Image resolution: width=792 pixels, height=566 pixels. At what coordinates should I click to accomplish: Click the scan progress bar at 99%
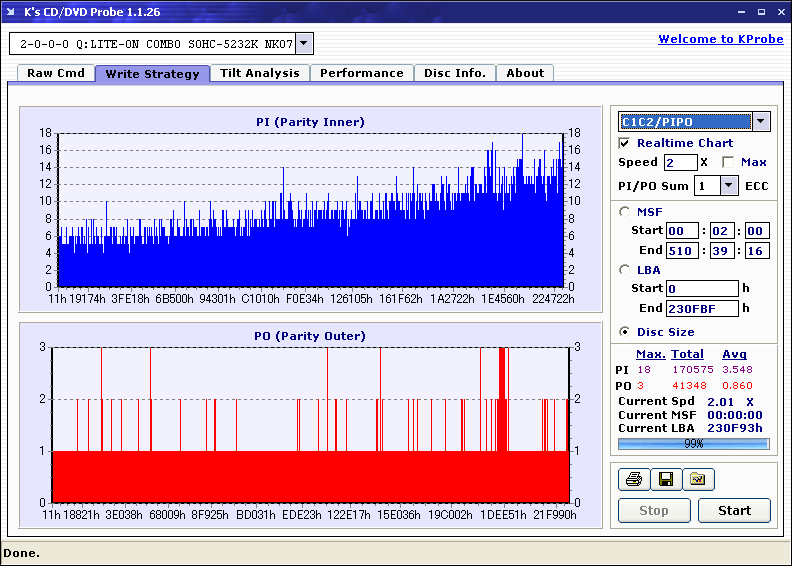[x=693, y=443]
